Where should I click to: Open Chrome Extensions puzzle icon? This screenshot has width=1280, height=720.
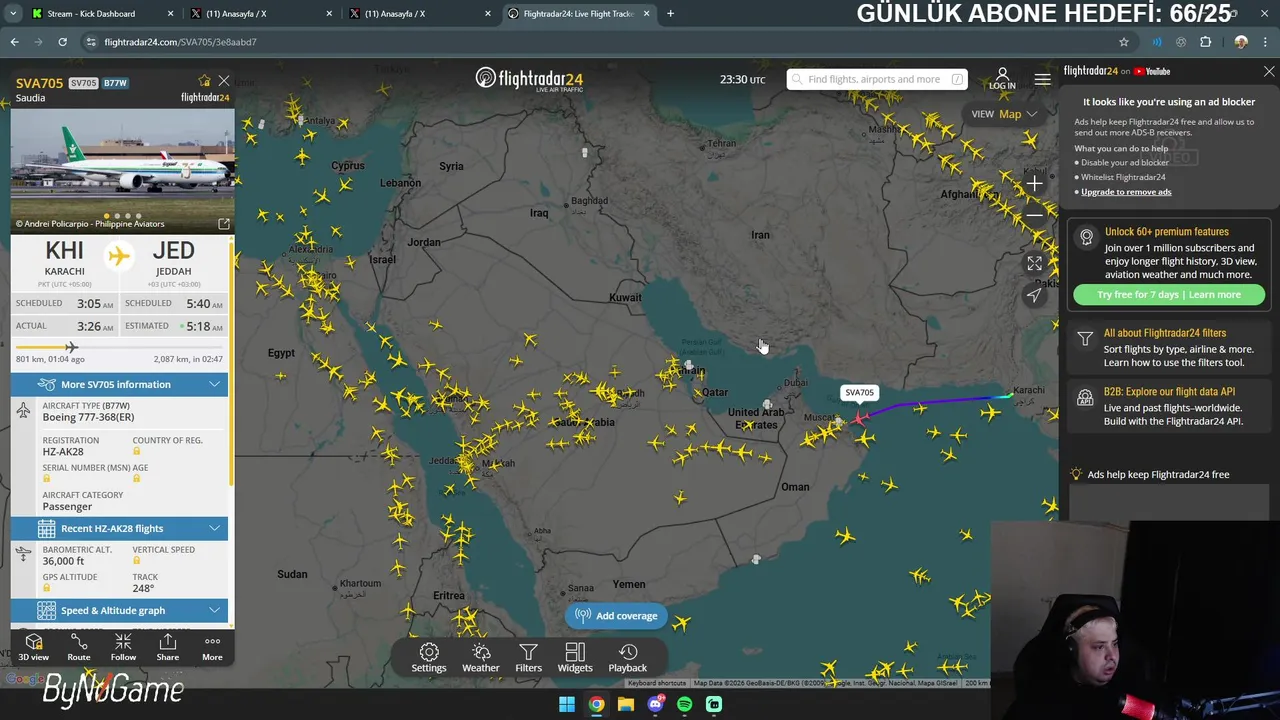point(1205,42)
